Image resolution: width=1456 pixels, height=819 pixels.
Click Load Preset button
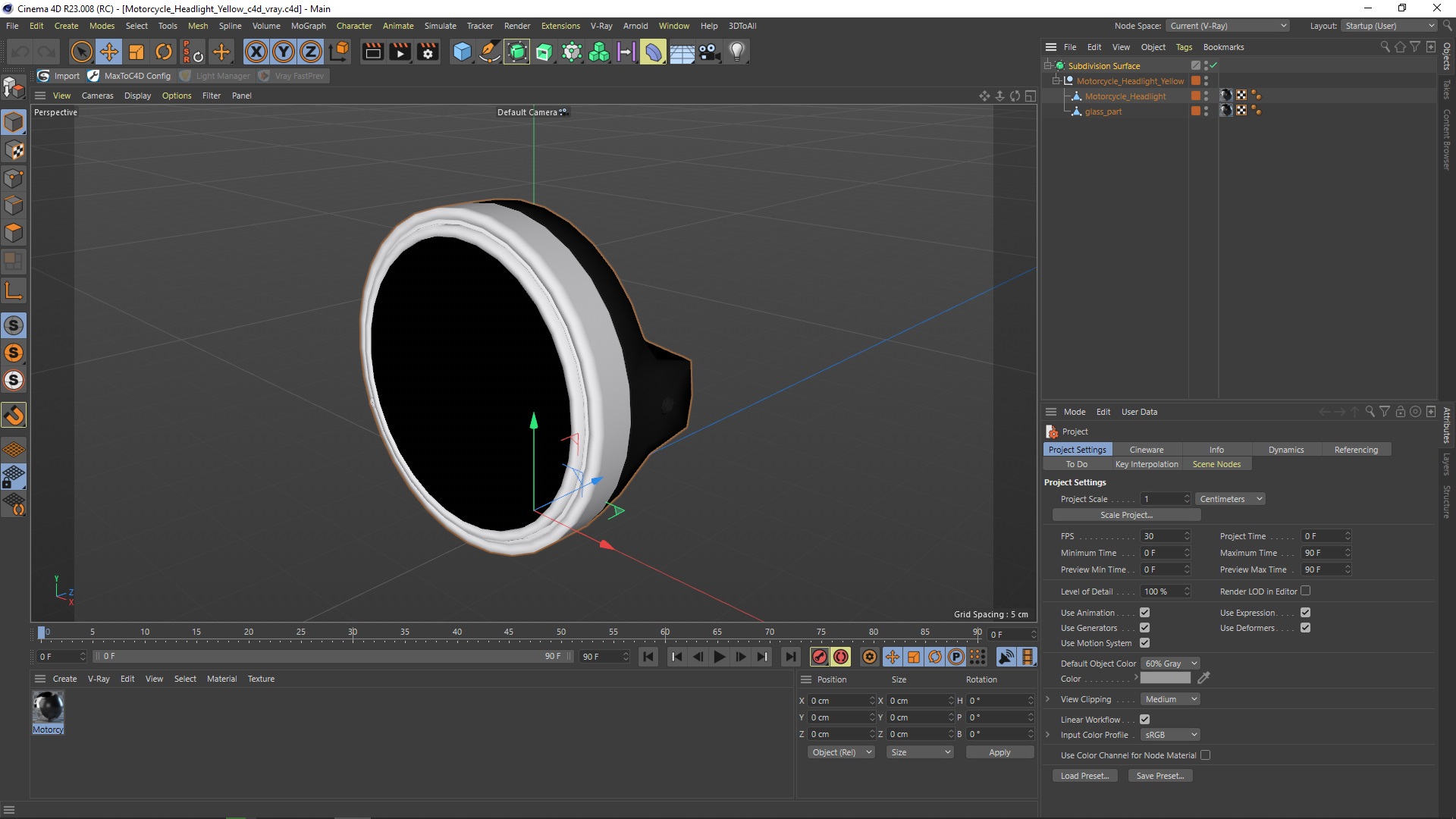[1084, 776]
